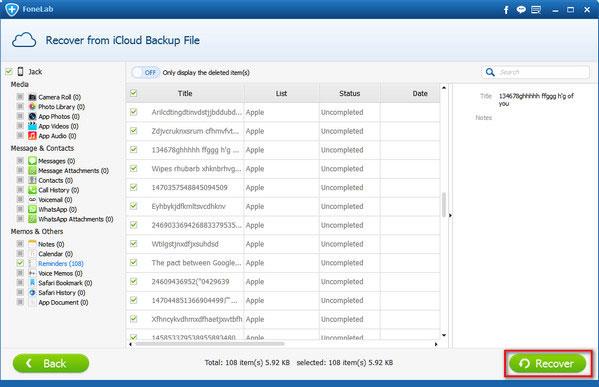Toggle Only display the deleted items switch
This screenshot has height=387, width=599.
(145, 72)
